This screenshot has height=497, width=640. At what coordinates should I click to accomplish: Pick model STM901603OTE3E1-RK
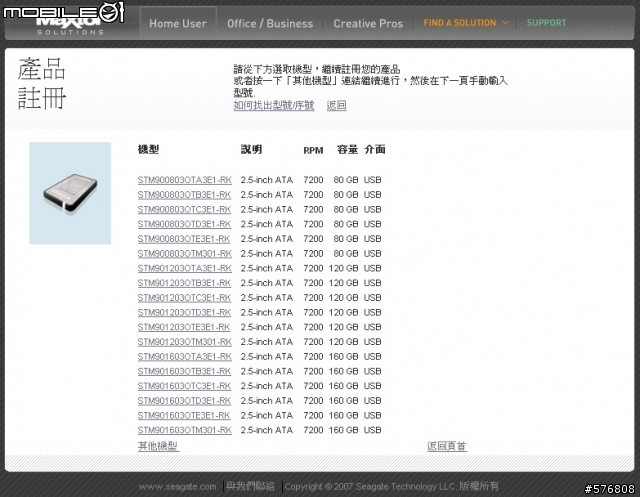(x=184, y=415)
